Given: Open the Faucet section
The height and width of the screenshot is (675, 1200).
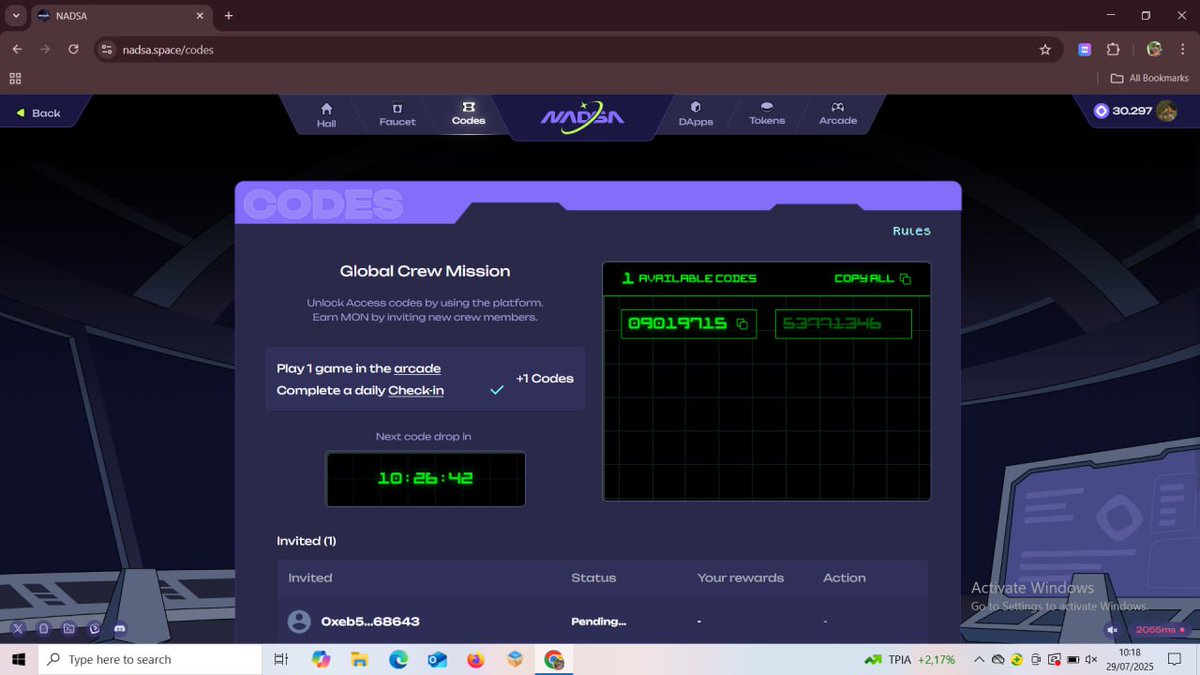Looking at the screenshot, I should tap(397, 114).
